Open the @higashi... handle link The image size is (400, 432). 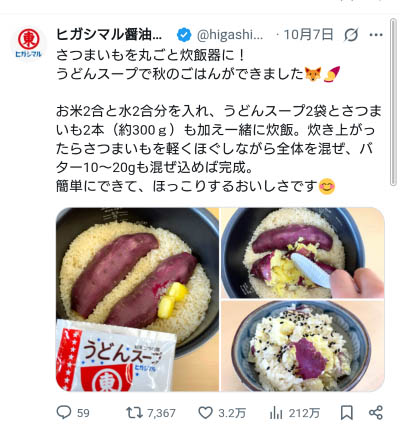[x=230, y=35]
